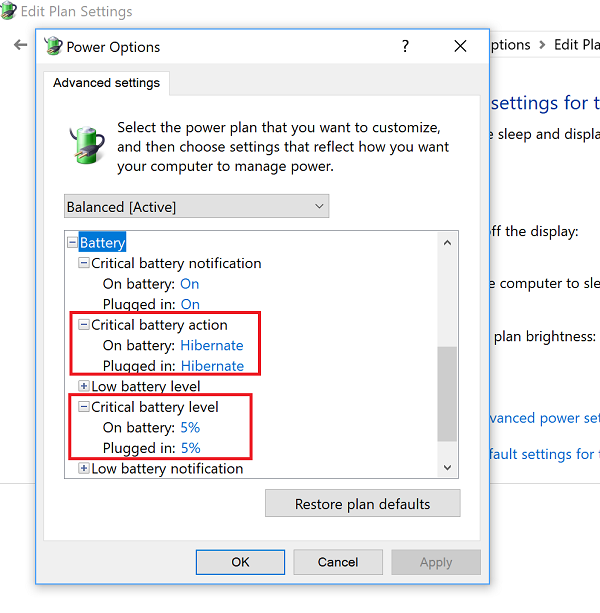Image resolution: width=600 pixels, height=613 pixels.
Task: Open the Balanced [Active] power plan dropdown
Action: point(196,207)
